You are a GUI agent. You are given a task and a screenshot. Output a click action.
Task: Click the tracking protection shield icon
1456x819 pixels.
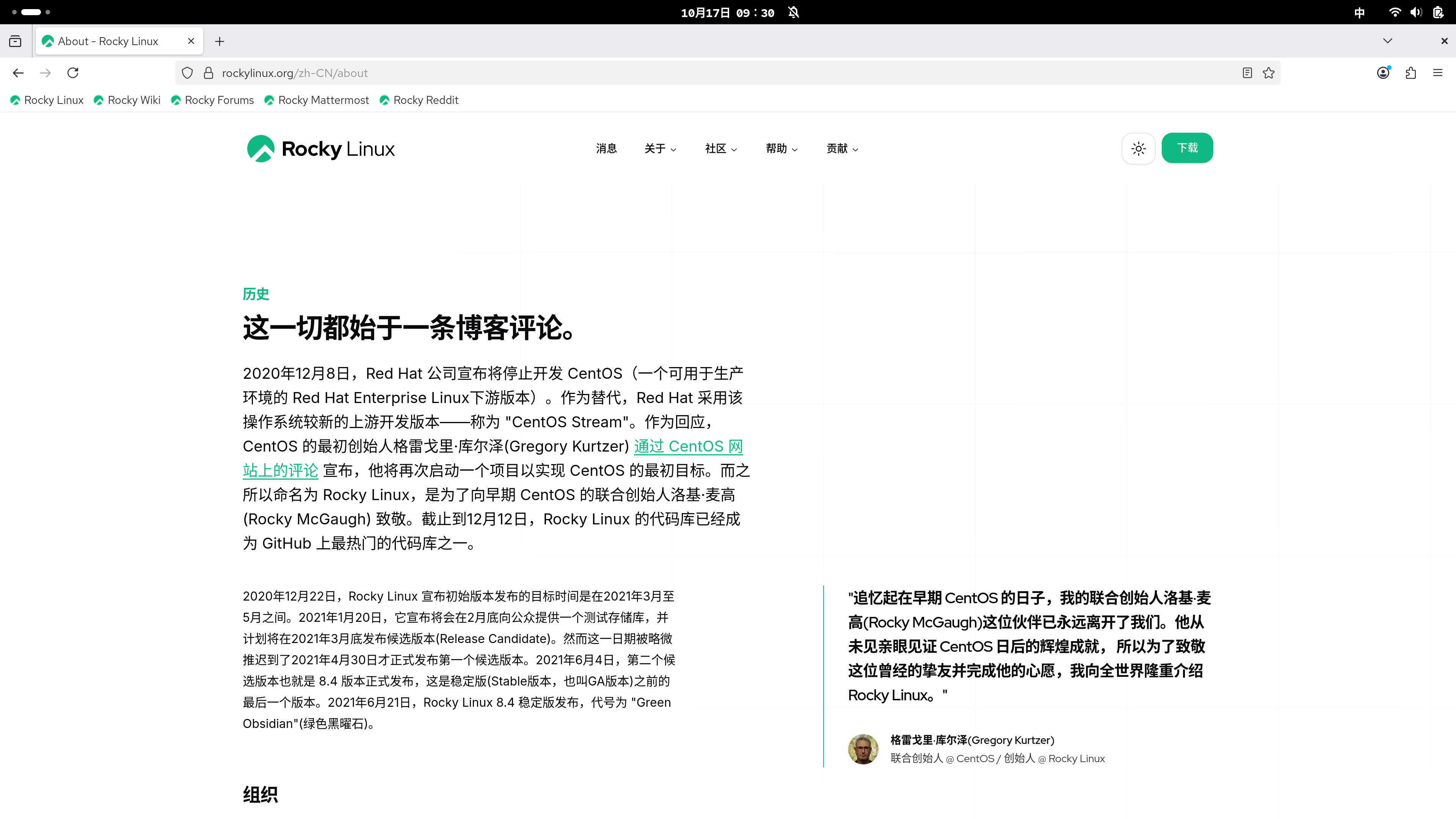(x=187, y=73)
